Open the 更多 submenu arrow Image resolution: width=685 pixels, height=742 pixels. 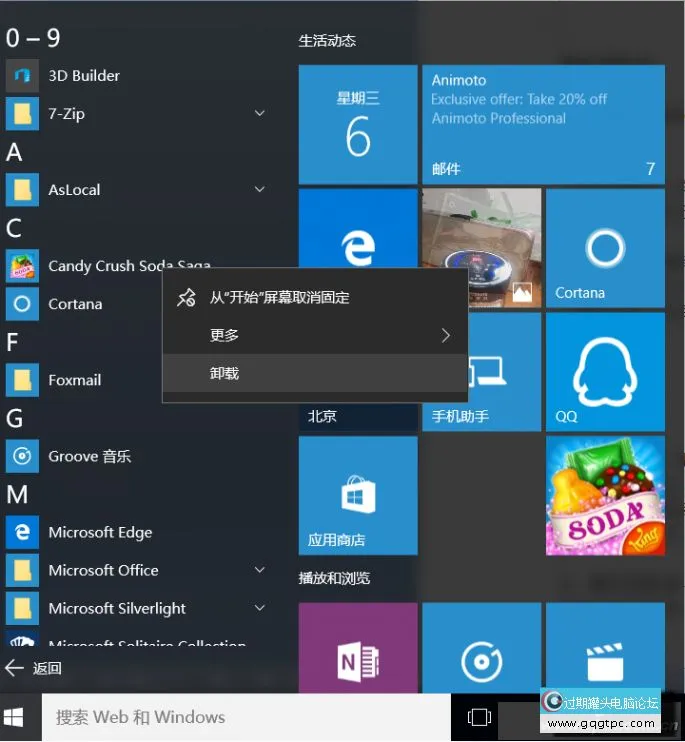tap(446, 336)
